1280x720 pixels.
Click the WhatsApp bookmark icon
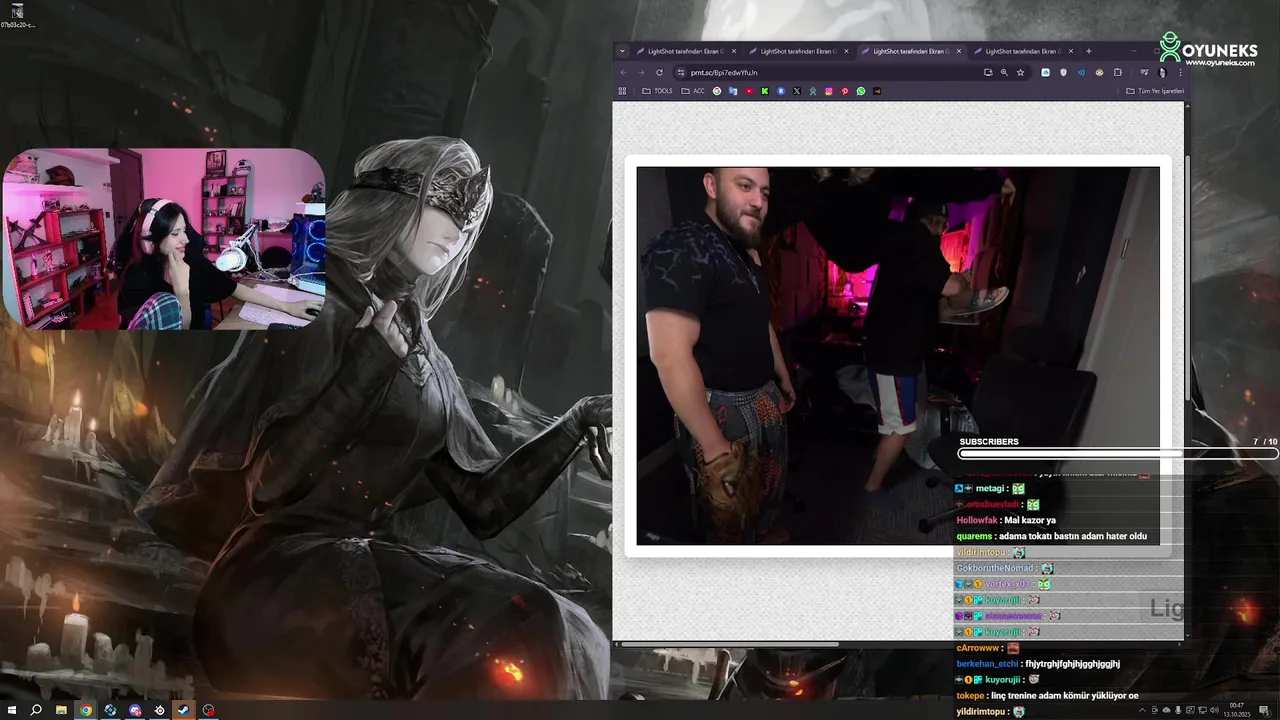861,91
